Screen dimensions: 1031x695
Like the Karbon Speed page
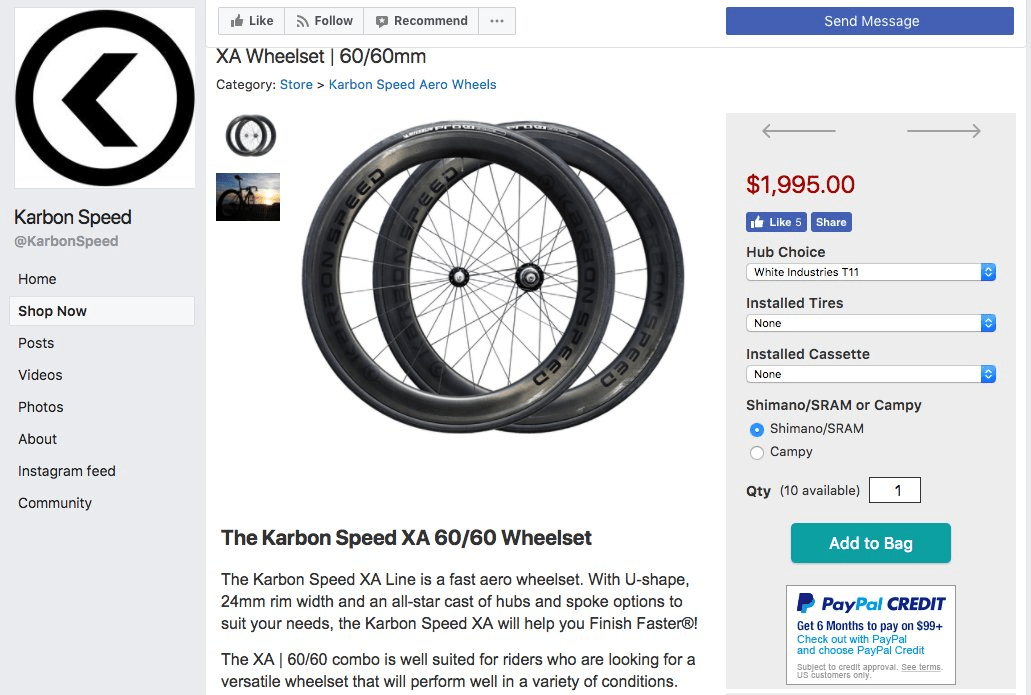click(x=250, y=20)
